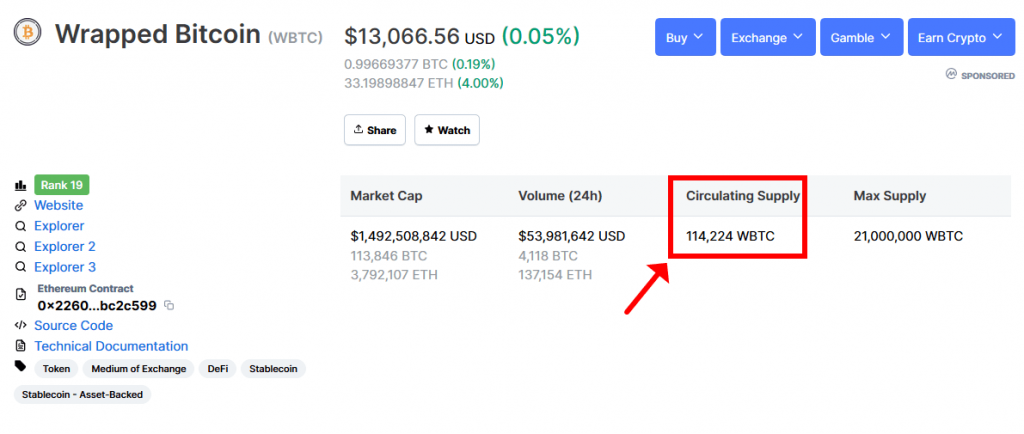
Task: Click the 0.99669377 BTC price line
Action: coord(396,64)
